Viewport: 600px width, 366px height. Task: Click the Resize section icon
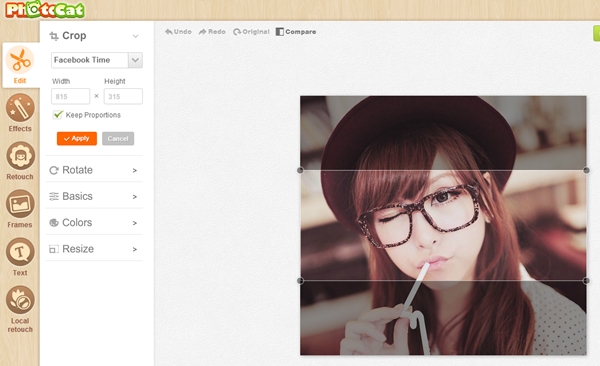pos(54,249)
